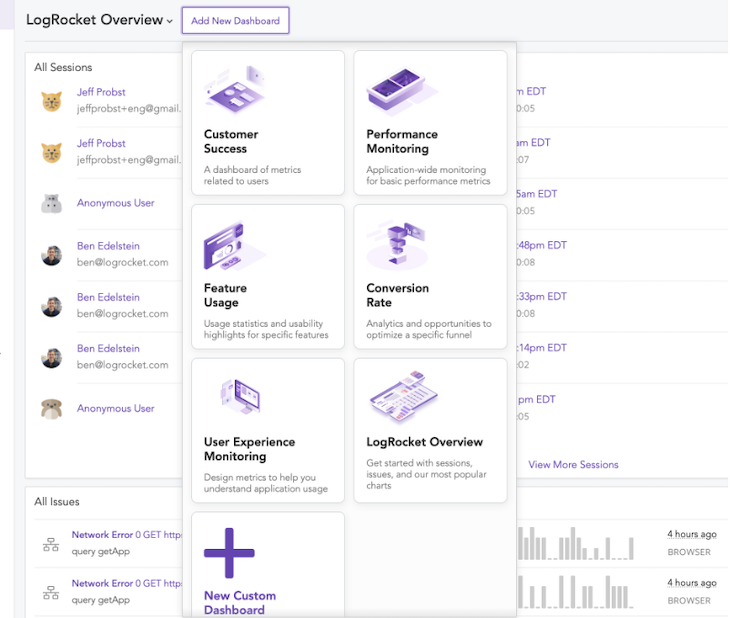Click the bar chart of first Network Error
This screenshot has height=618, width=730.
coord(575,543)
